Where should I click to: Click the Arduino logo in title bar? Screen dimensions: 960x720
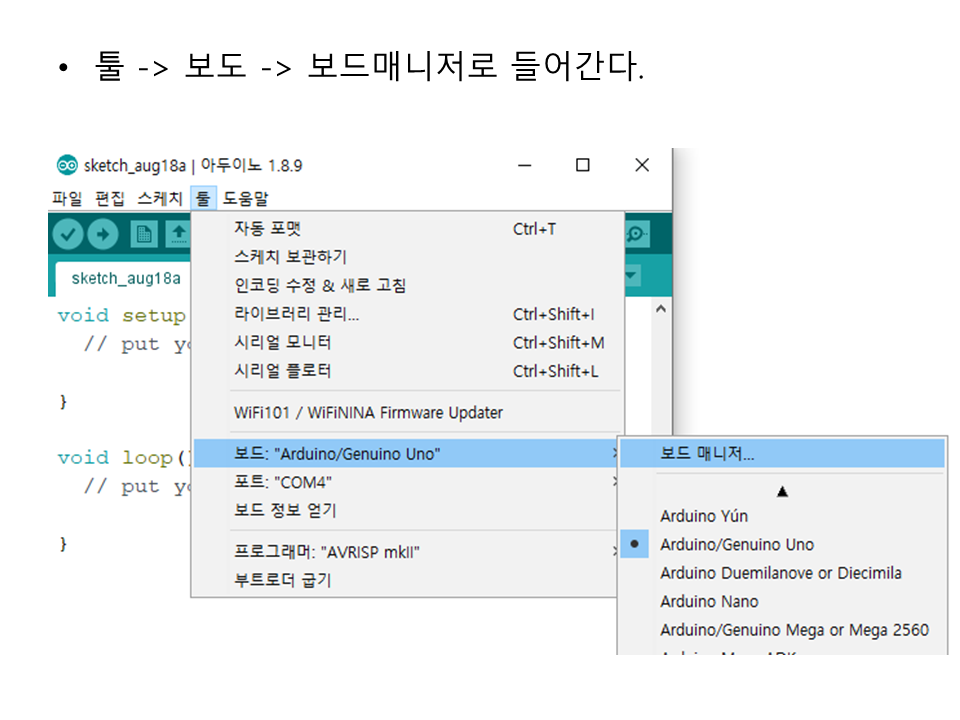67,165
